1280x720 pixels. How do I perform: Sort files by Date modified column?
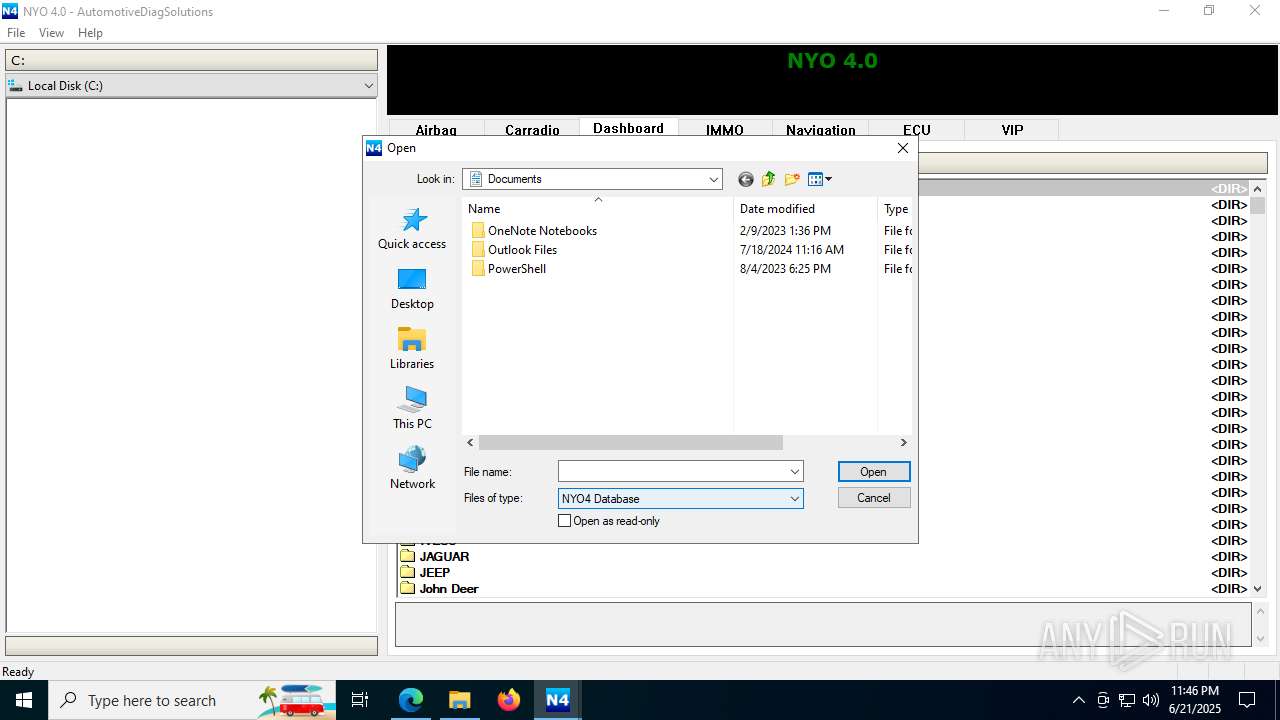tap(806, 209)
